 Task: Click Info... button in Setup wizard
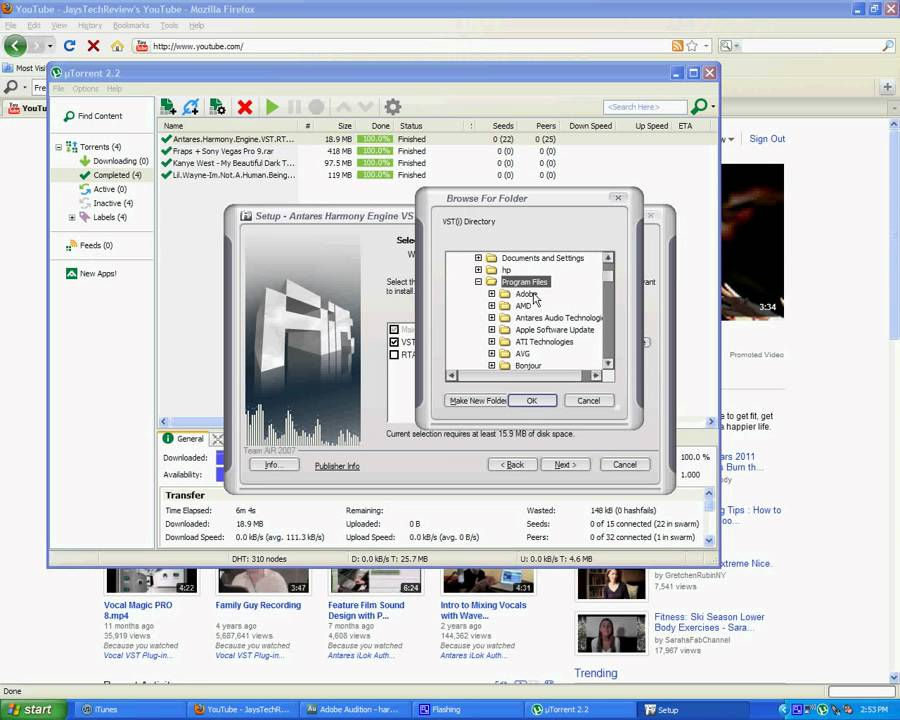coord(274,464)
